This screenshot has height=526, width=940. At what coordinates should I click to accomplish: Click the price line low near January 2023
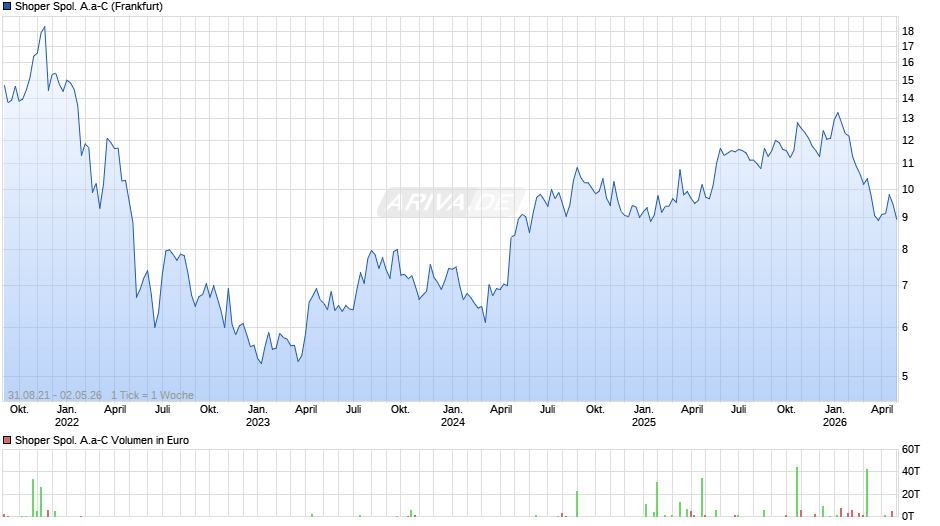coord(261,363)
